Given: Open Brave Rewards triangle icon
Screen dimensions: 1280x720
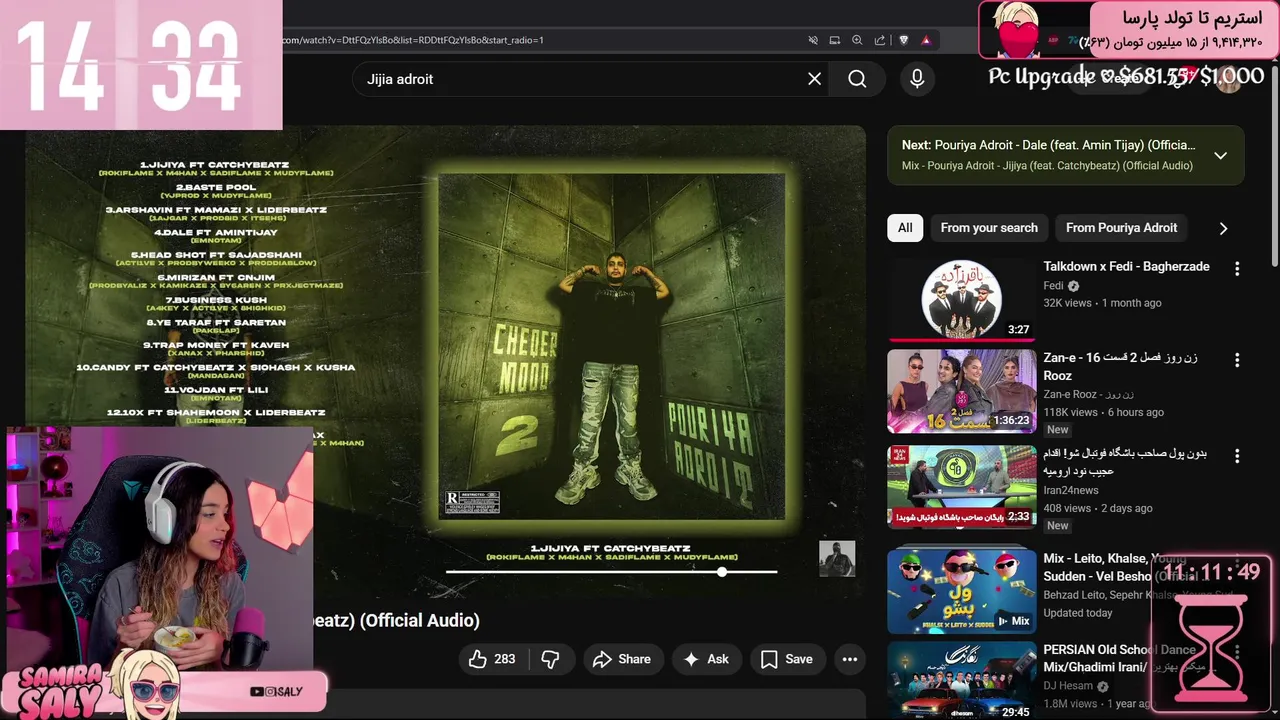Looking at the screenshot, I should click(926, 40).
